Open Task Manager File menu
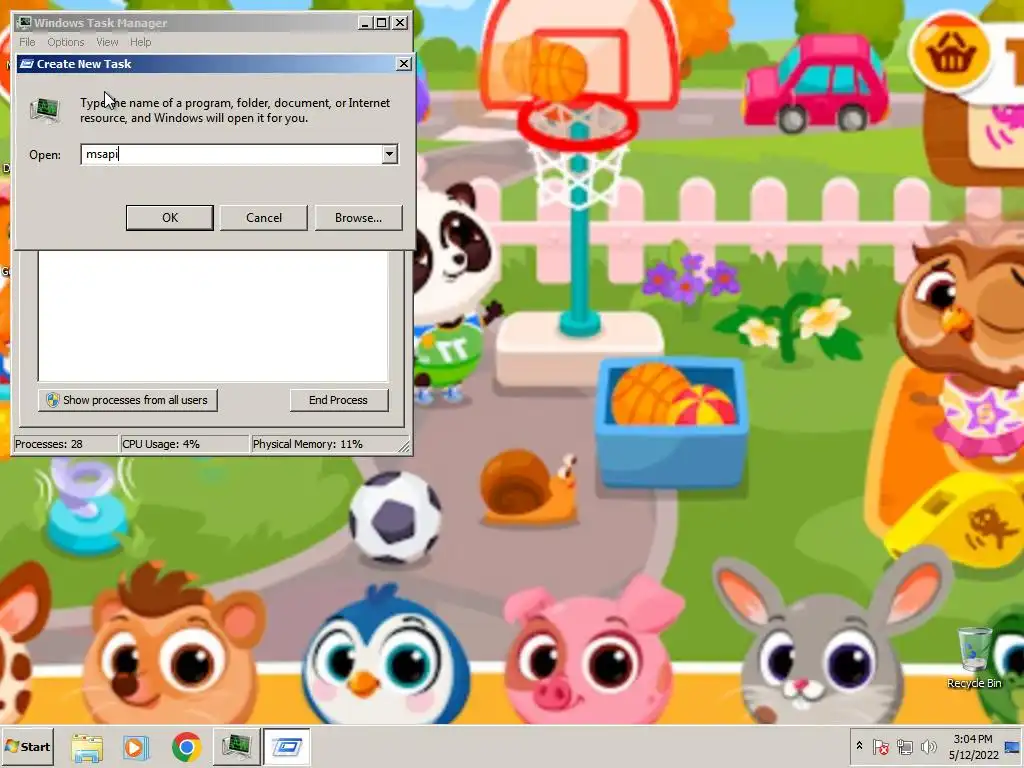Screen dimensions: 1024x768 (27, 42)
